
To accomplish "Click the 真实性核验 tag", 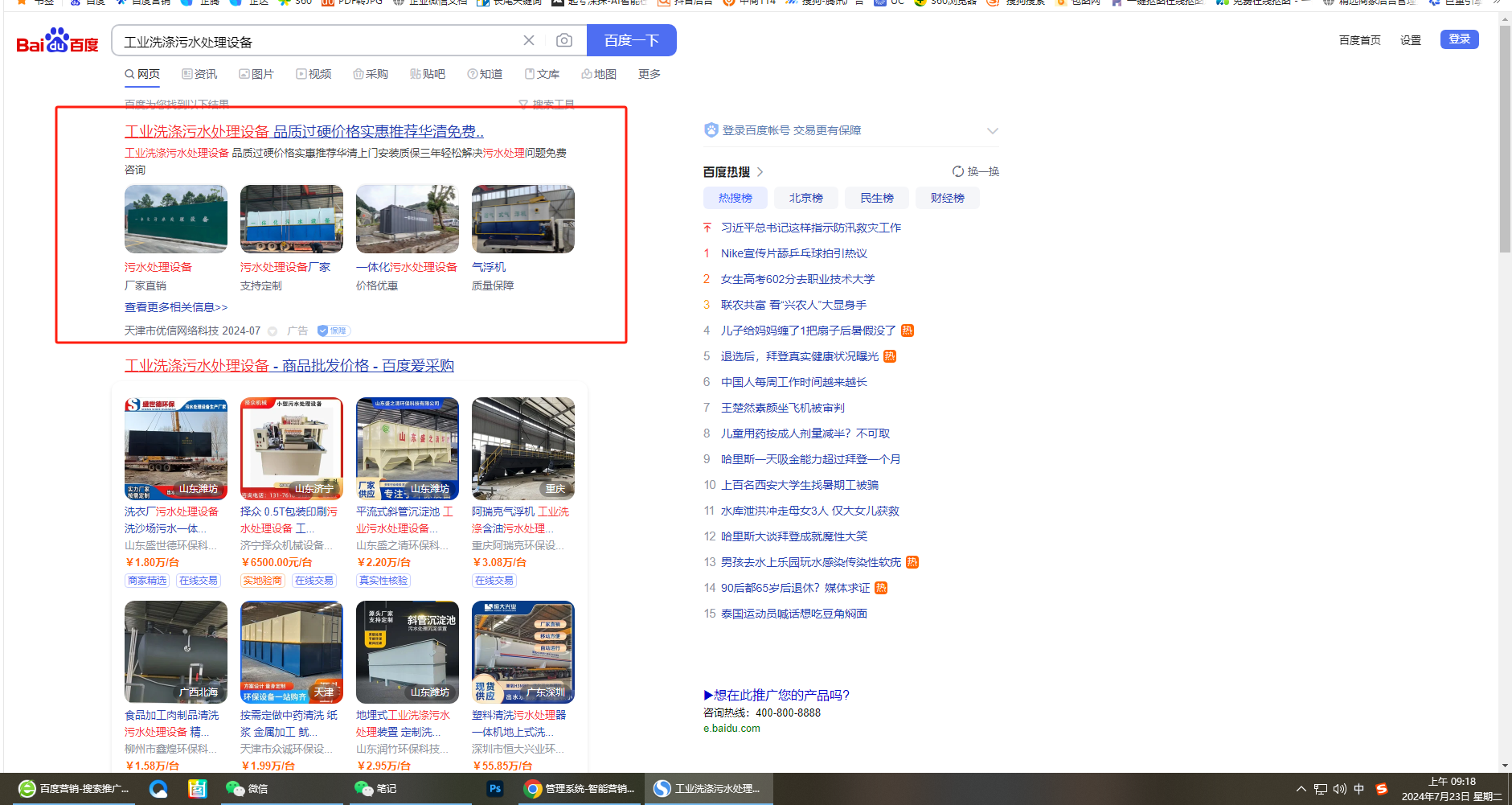I will coord(383,581).
